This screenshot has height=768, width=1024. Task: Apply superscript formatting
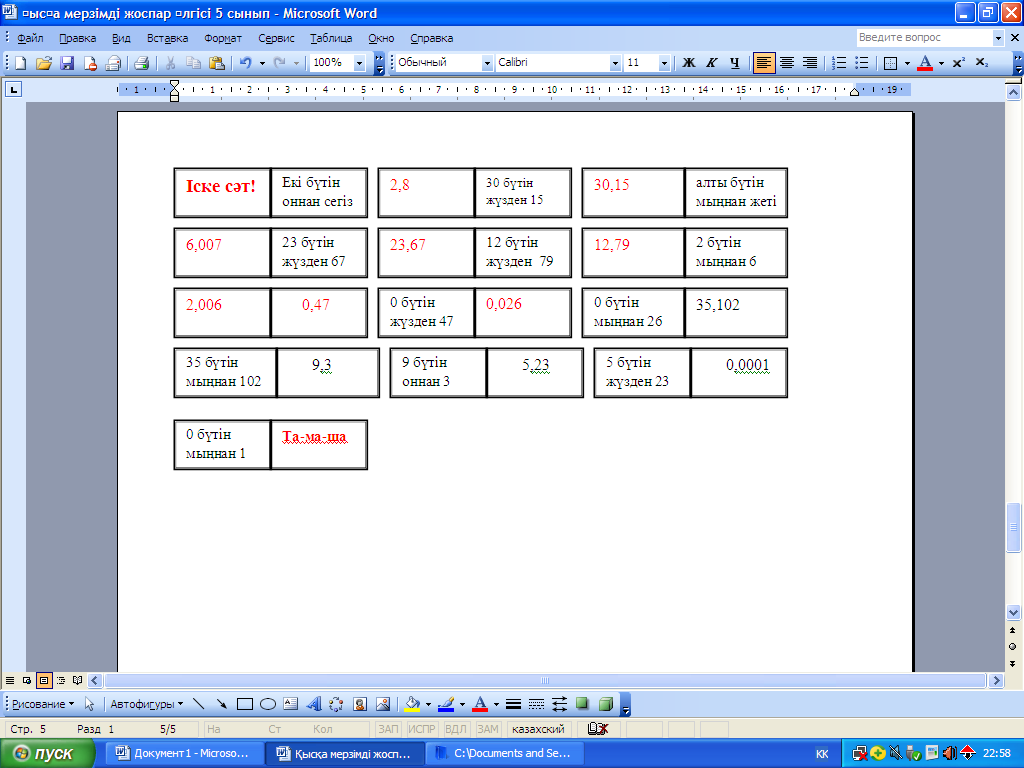tap(959, 63)
